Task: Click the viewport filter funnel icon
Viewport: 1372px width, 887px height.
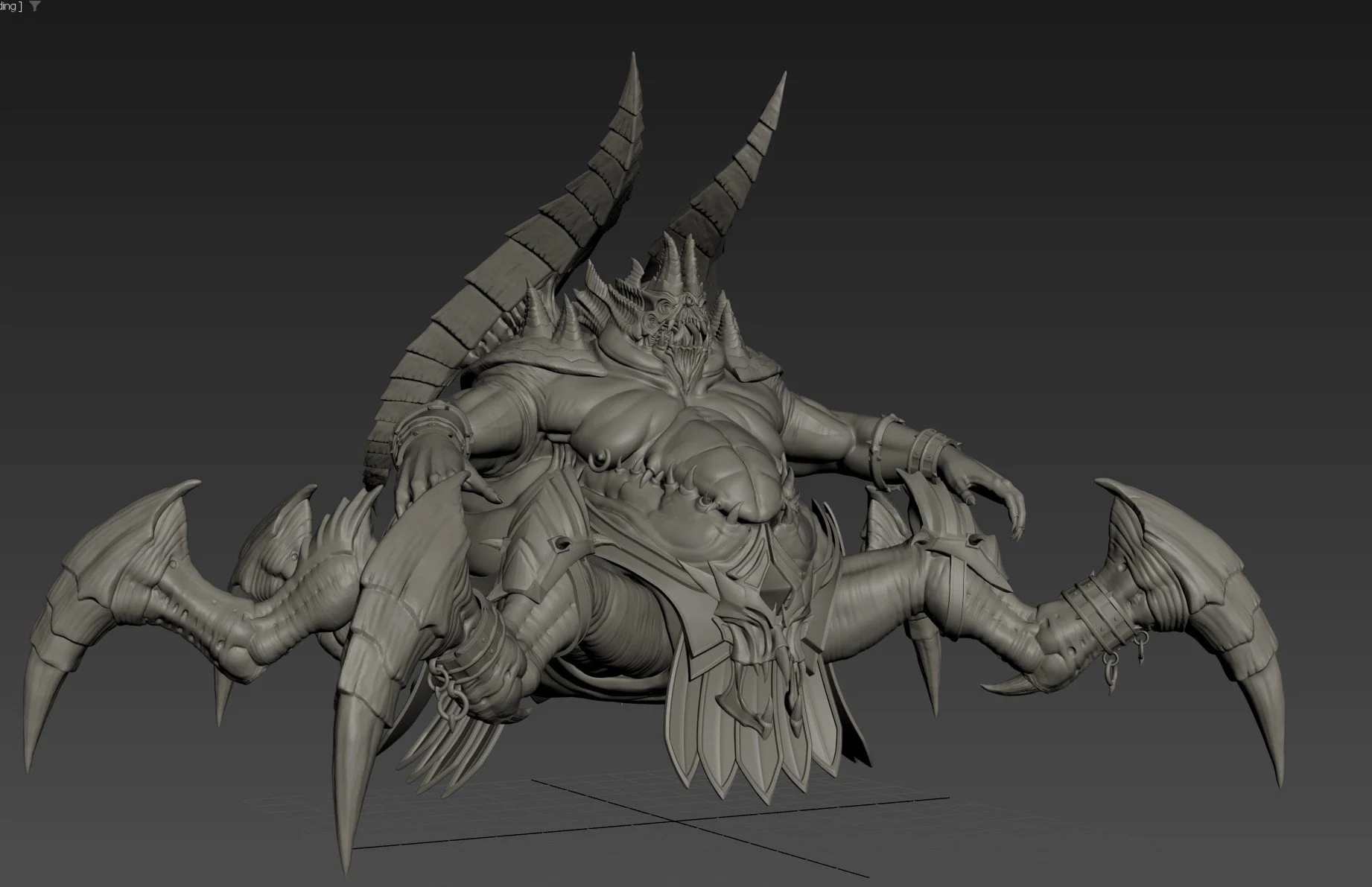Action: click(x=36, y=7)
